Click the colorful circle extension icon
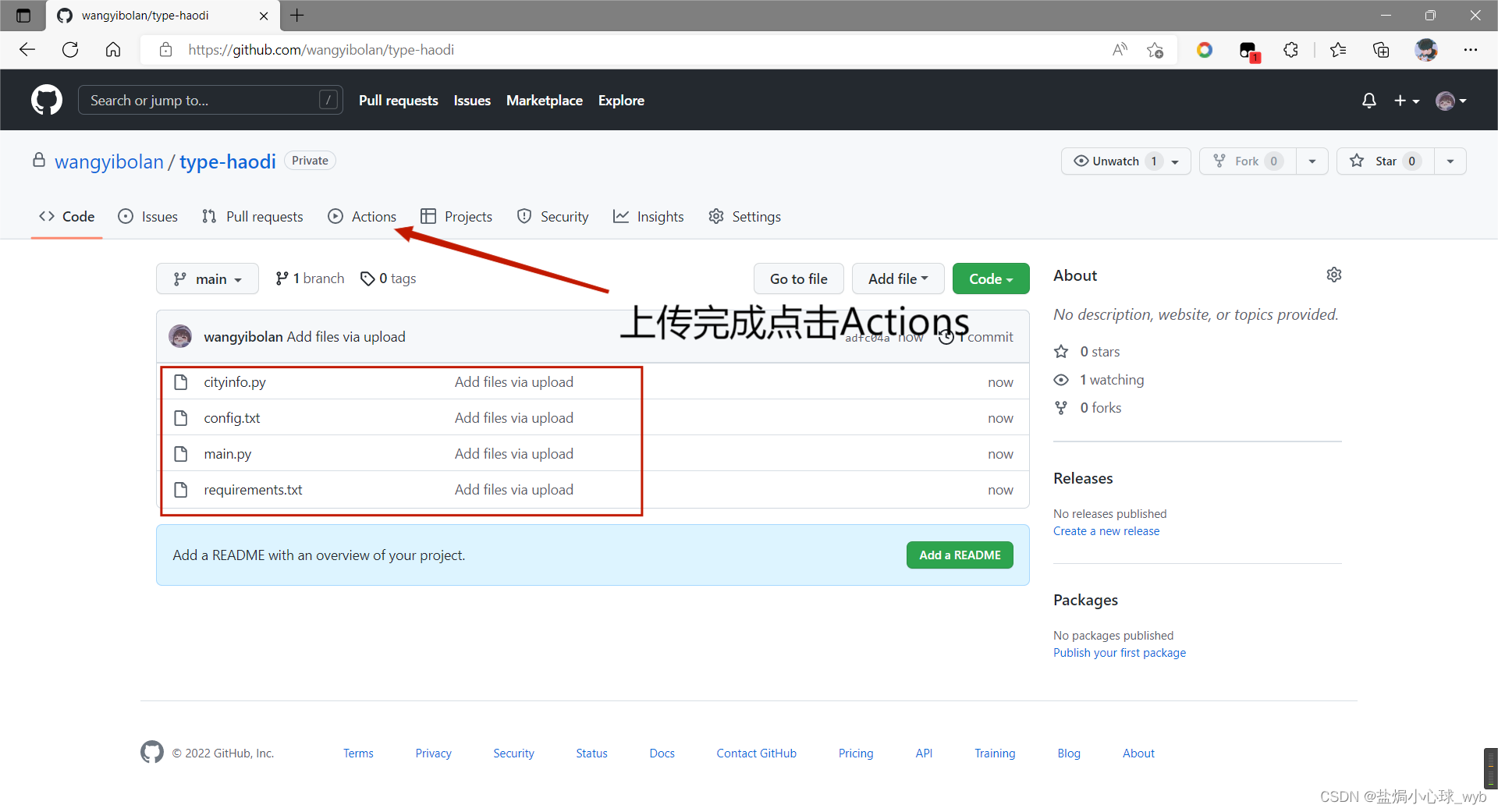Viewport: 1498px width, 812px height. [1205, 50]
